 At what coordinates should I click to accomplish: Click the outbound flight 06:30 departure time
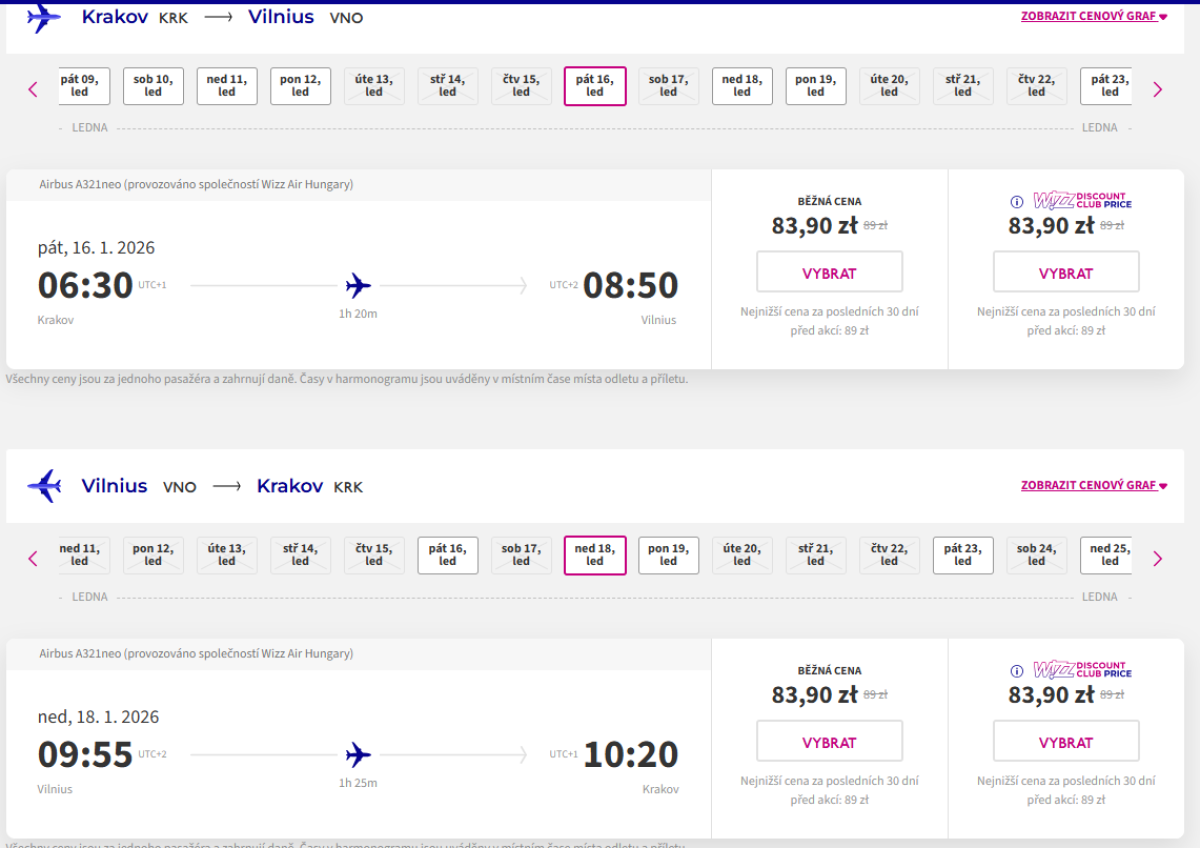[x=85, y=286]
